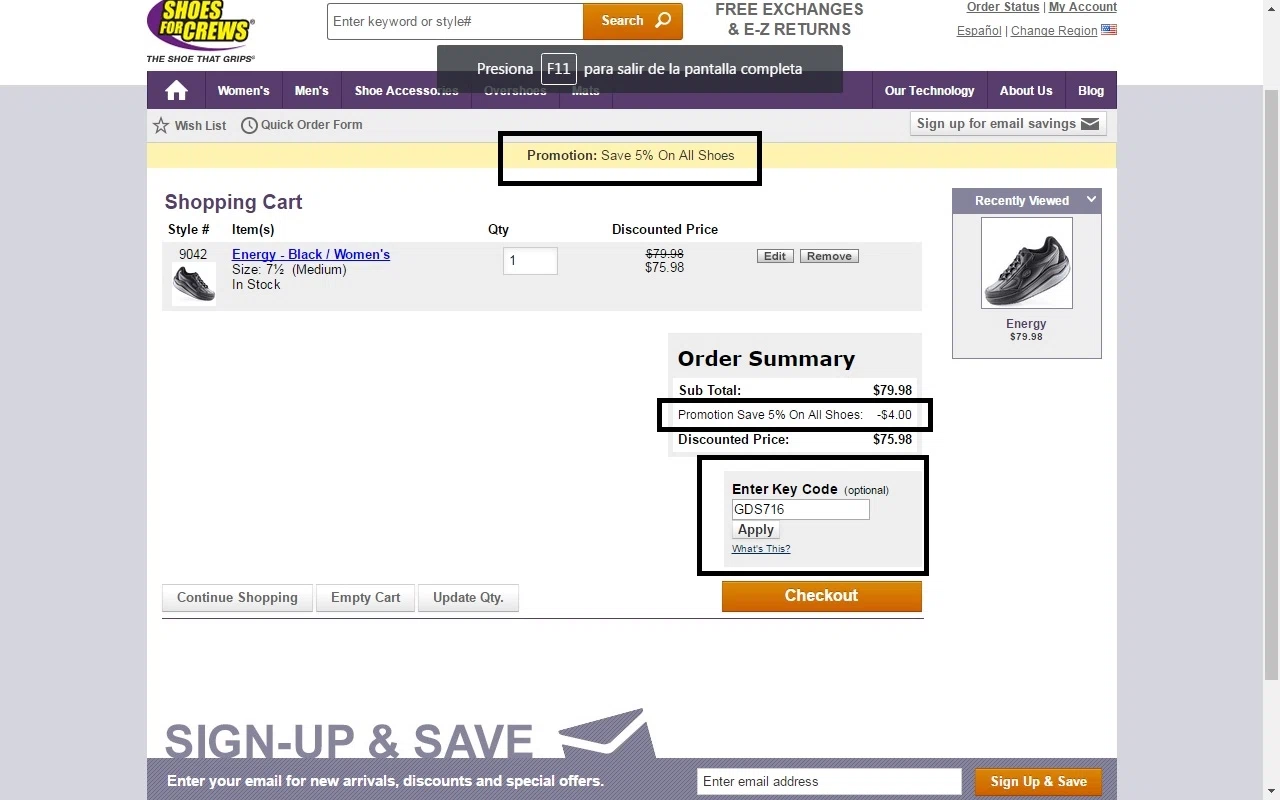The height and width of the screenshot is (800, 1280).
Task: Open Wish List star icon
Action: pos(161,125)
